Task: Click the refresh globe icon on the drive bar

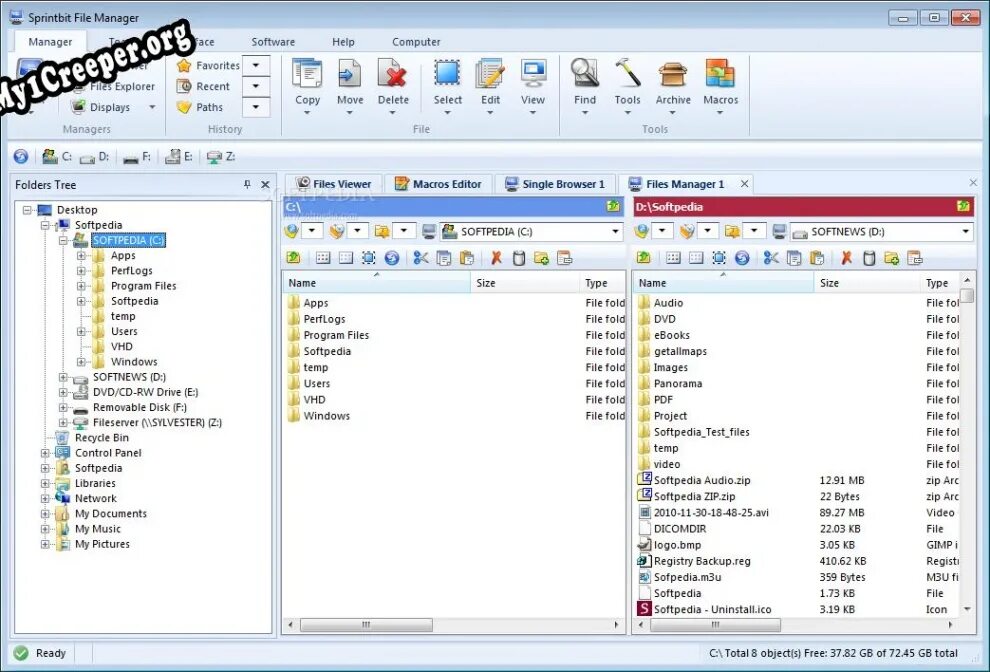Action: (x=21, y=156)
